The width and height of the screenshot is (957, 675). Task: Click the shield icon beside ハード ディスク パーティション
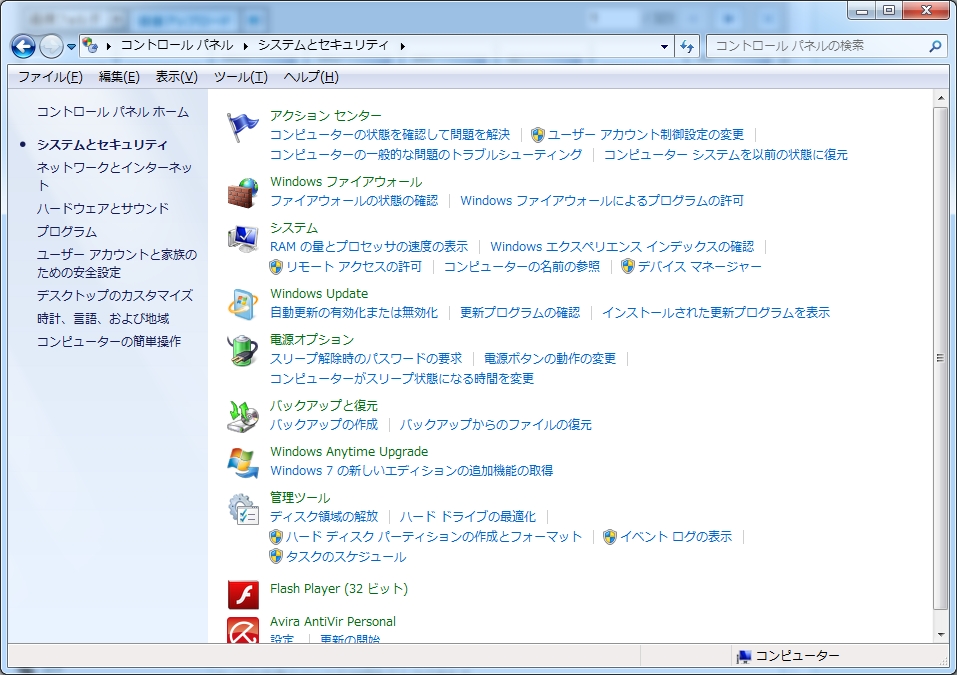pyautogui.click(x=276, y=537)
